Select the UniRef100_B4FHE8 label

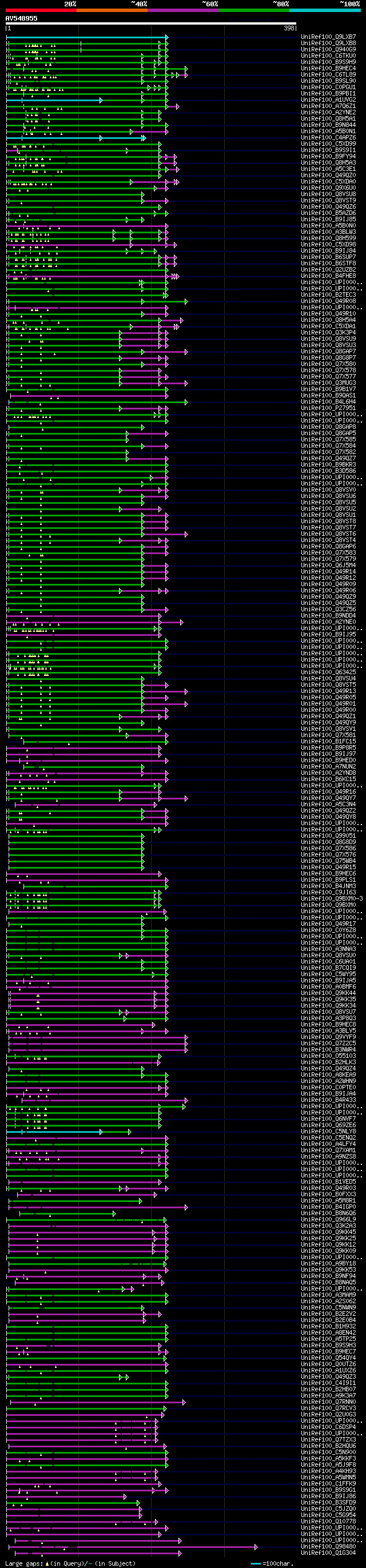[328, 276]
